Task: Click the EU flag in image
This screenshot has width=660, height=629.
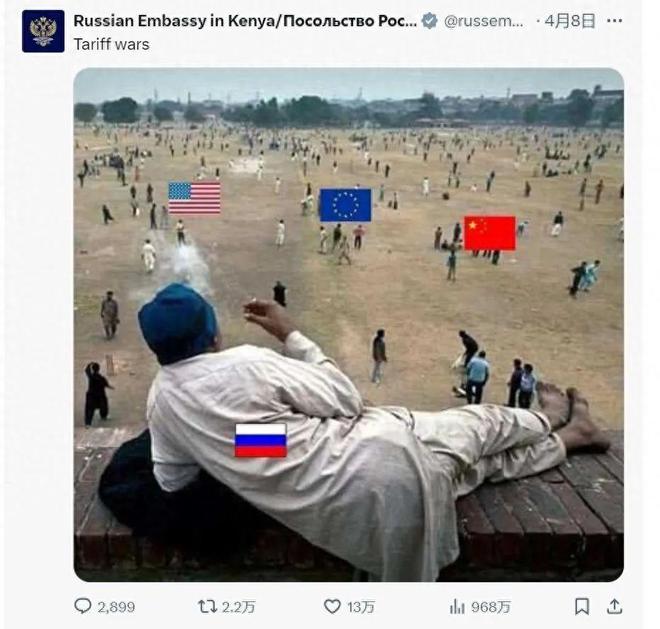Action: pyautogui.click(x=346, y=205)
